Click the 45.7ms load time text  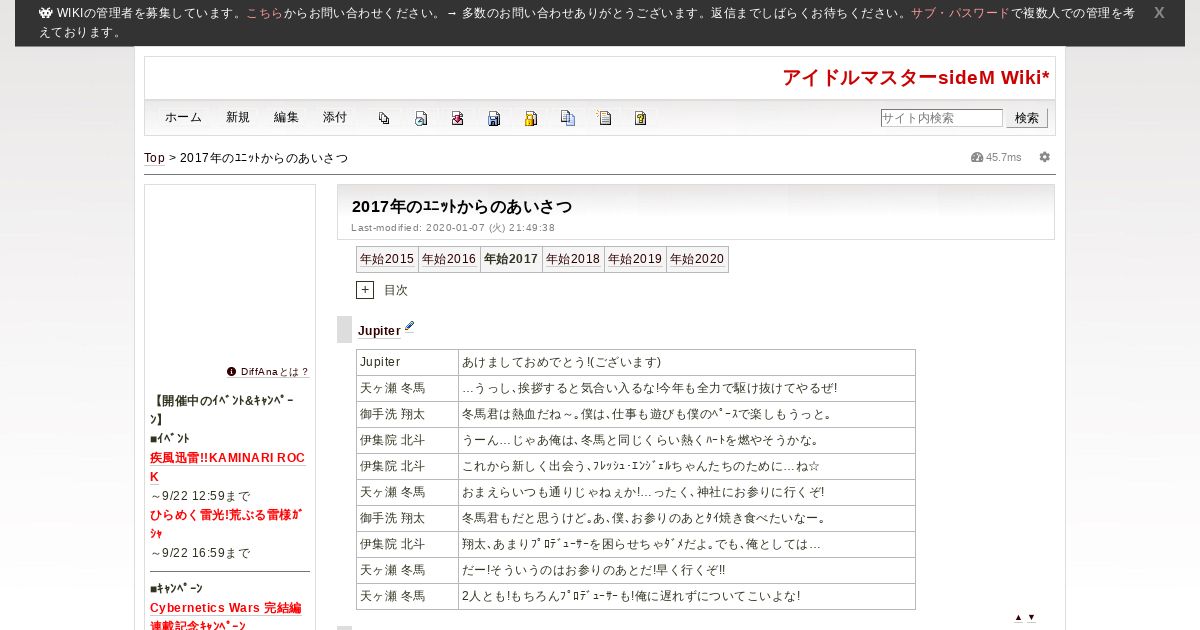[x=1004, y=158]
